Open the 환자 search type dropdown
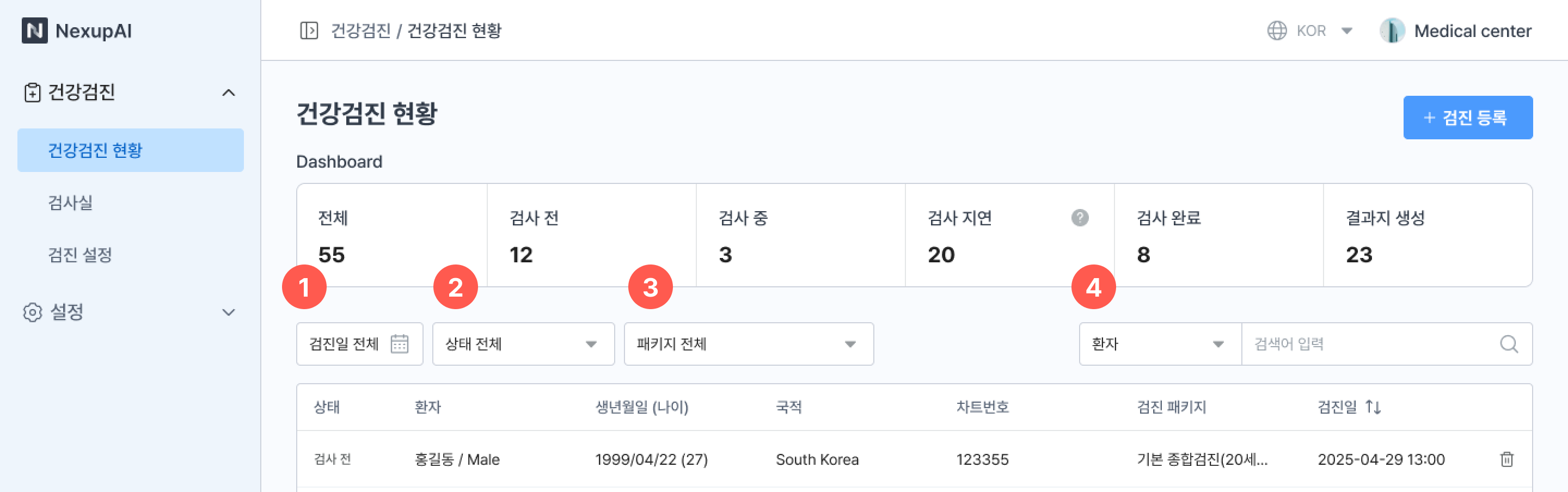 click(x=1159, y=343)
